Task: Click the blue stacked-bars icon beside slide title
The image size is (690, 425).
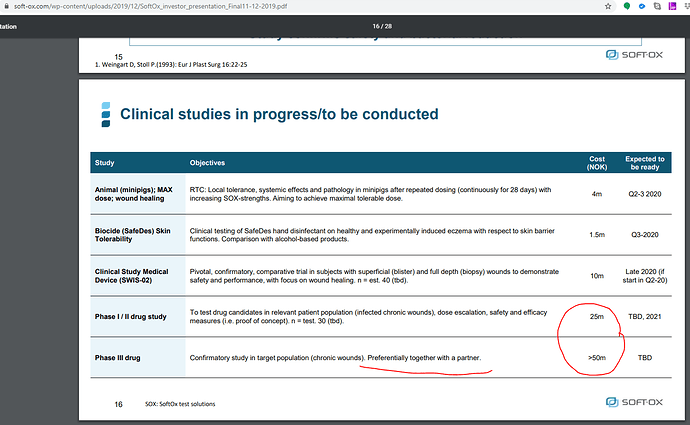Action: click(x=106, y=115)
